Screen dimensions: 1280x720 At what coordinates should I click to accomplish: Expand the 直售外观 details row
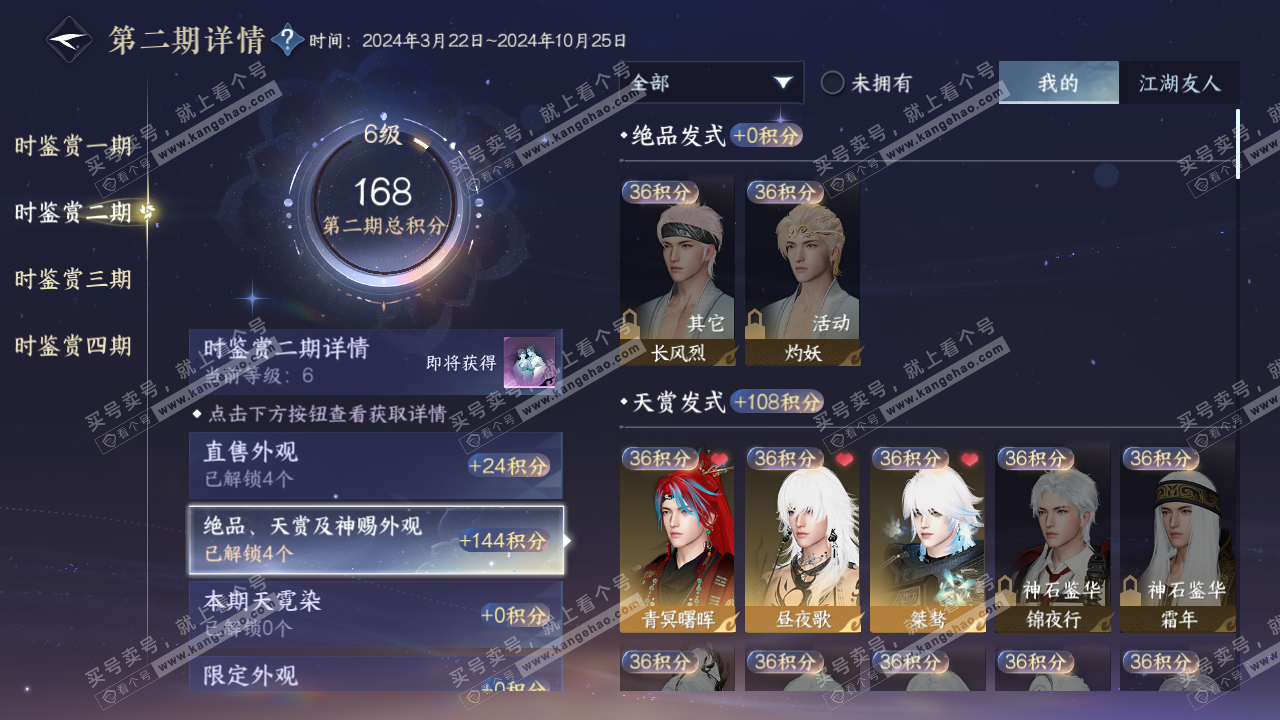[x=376, y=465]
